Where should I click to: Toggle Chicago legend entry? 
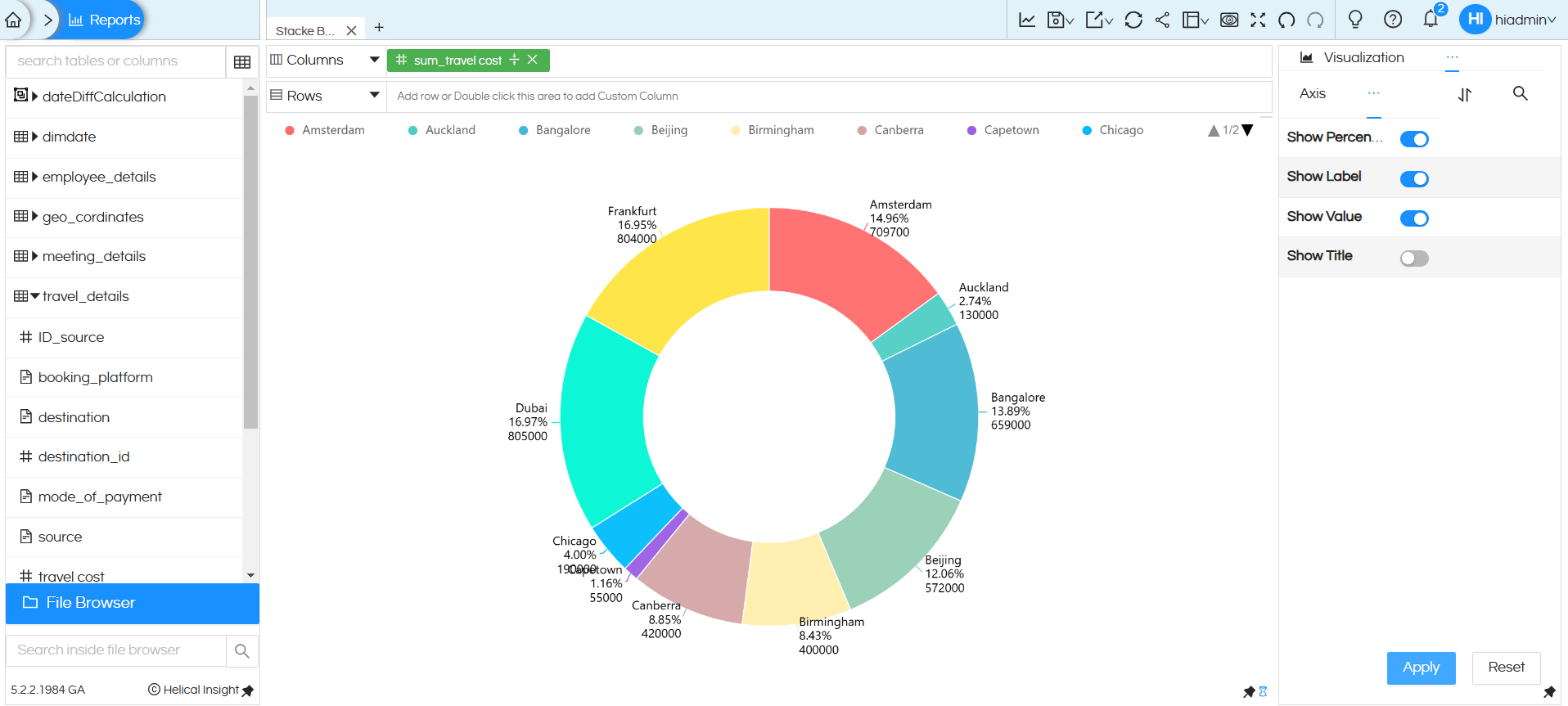point(1113,130)
